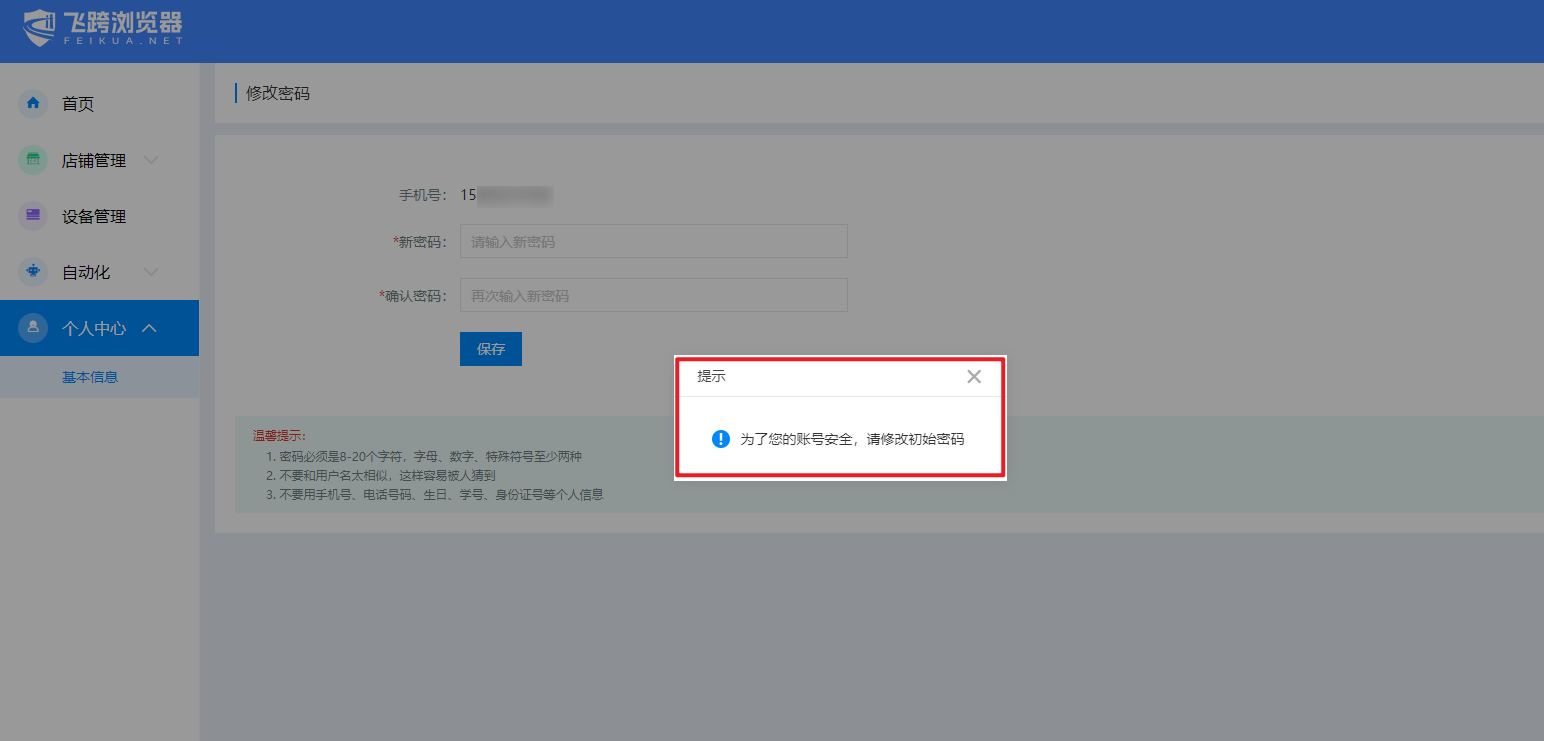Screen dimensions: 1544x741
Task: Expand the 店铺管理 submenu arrow
Action: pyautogui.click(x=151, y=160)
